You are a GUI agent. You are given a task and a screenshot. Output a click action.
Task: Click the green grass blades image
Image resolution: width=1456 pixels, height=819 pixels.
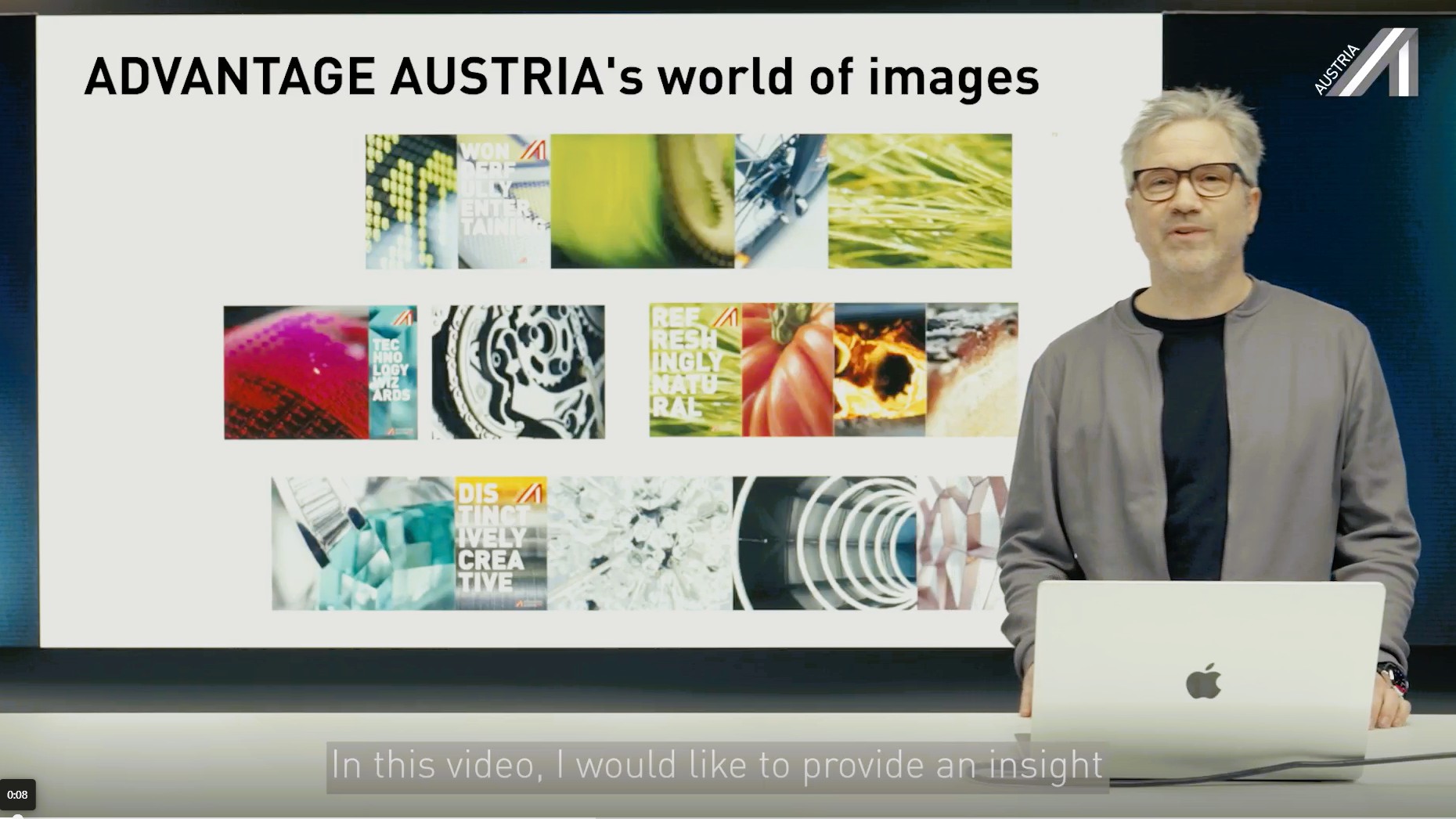[920, 201]
